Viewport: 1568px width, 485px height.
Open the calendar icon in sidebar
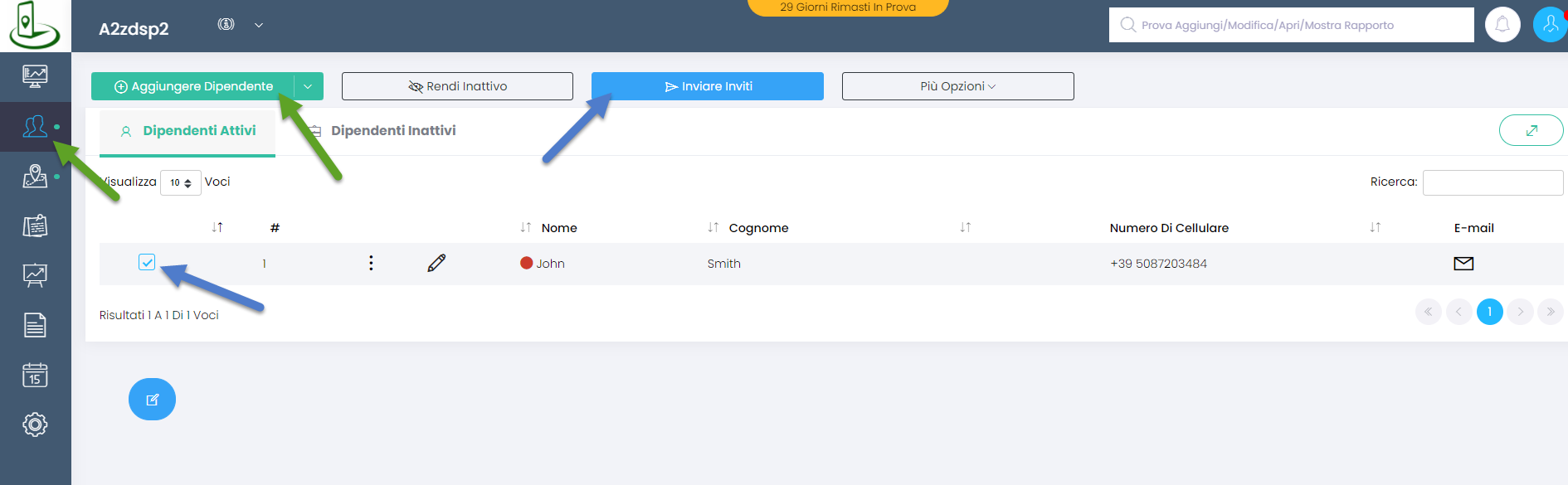coord(35,376)
